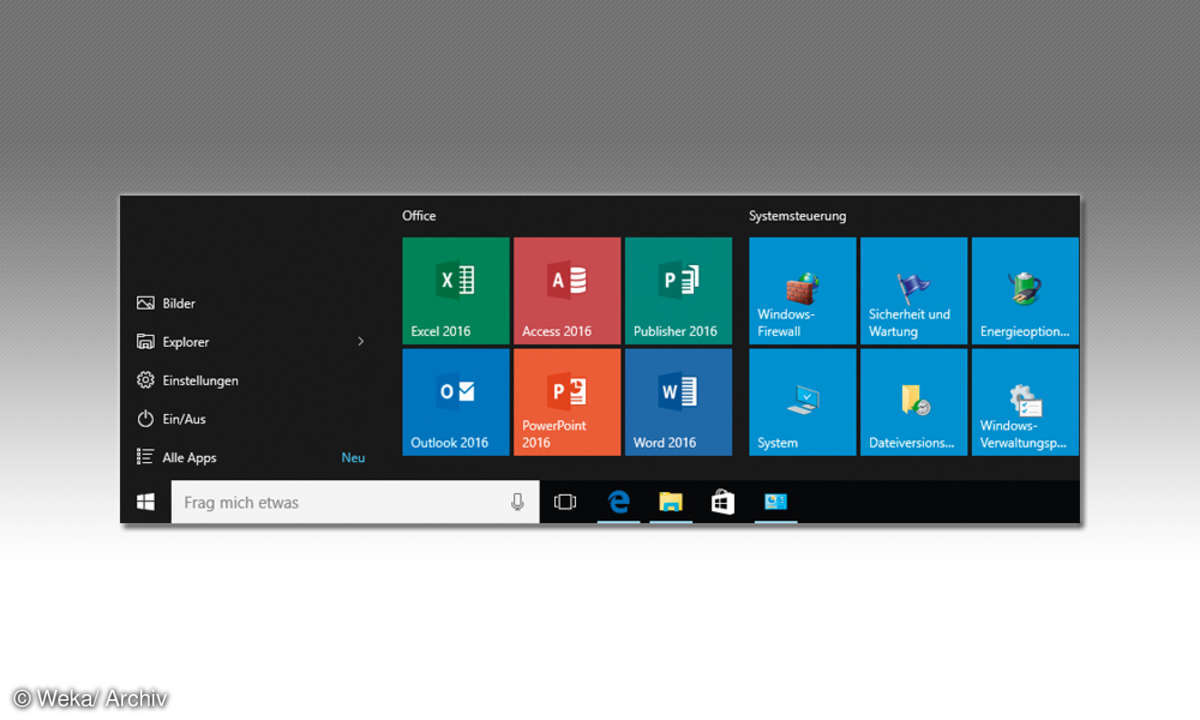Click the microphone icon in the search box
The image size is (1200, 720).
tap(517, 502)
